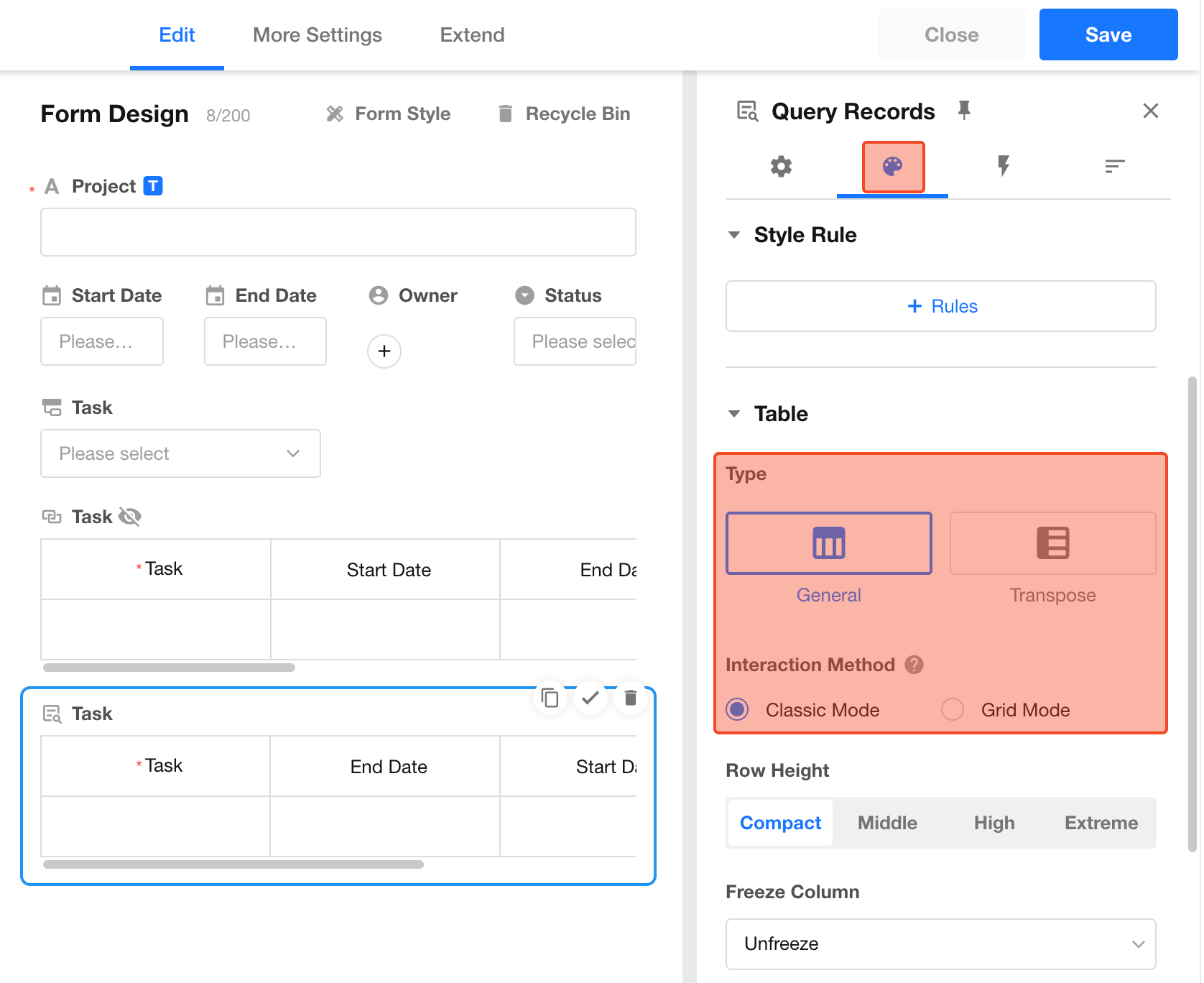This screenshot has width=1204, height=983.
Task: Open the gear settings tab icon
Action: 781,167
